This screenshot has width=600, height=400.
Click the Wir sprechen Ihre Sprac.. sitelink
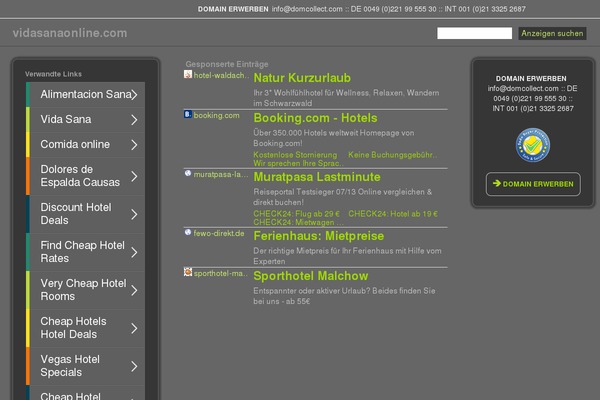[298, 163]
